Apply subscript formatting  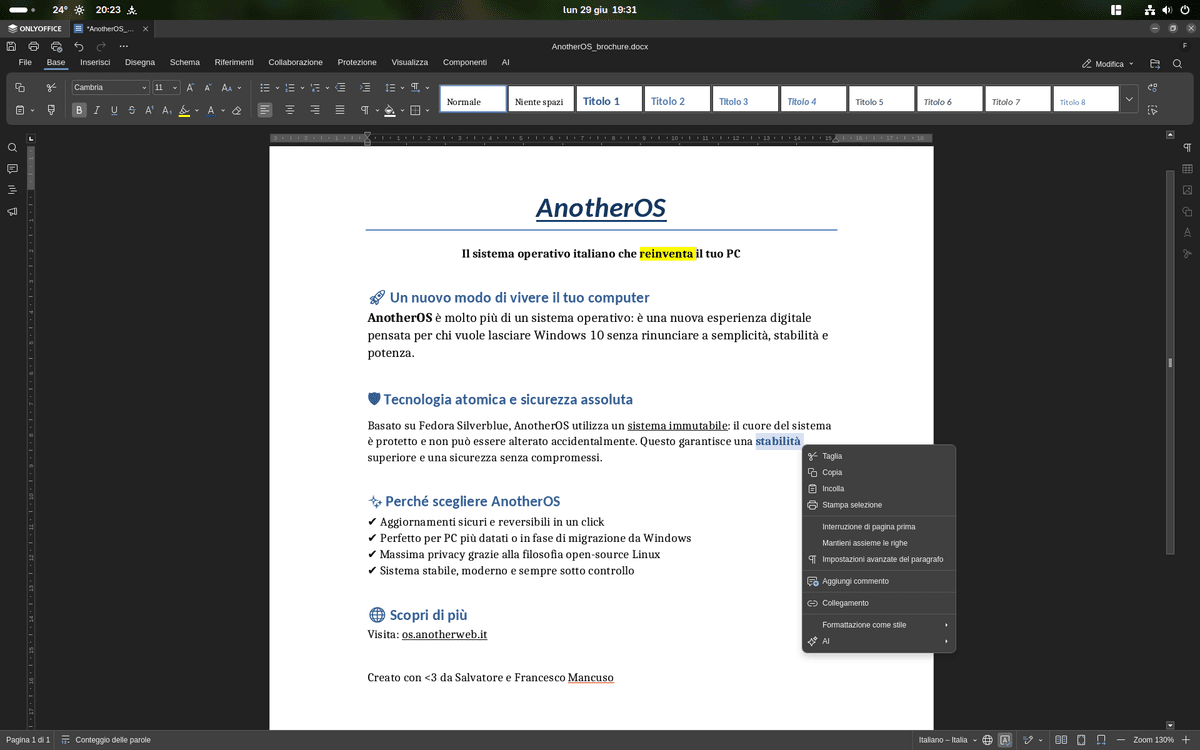click(x=167, y=110)
